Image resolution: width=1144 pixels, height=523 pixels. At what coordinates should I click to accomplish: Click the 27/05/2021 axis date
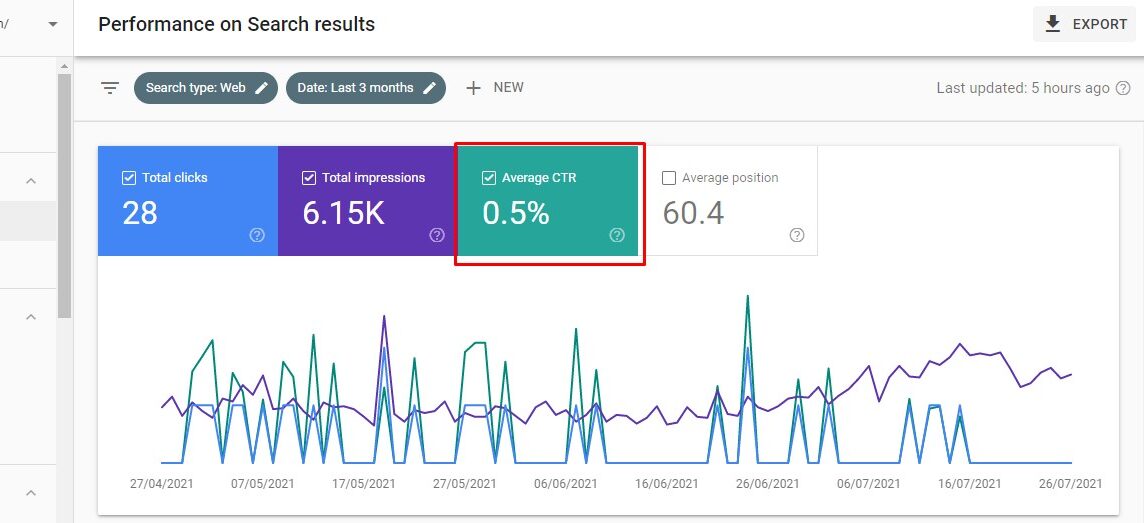coord(465,484)
